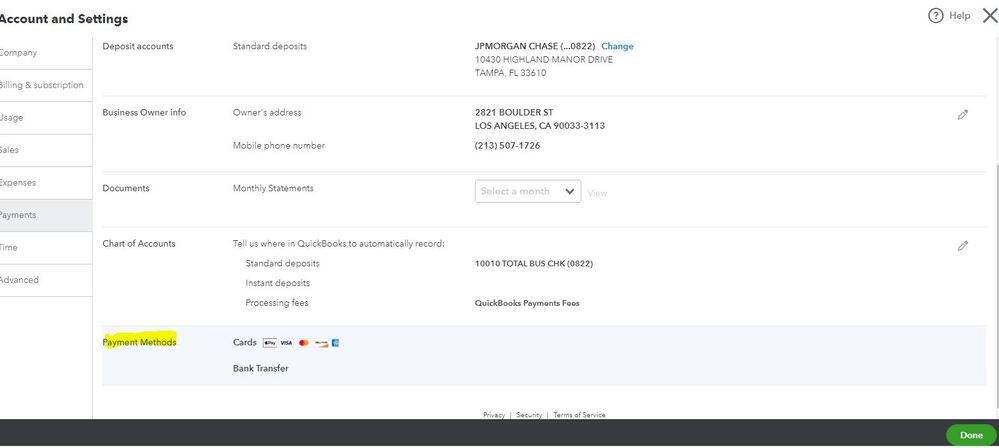This screenshot has width=999, height=448.
Task: Open the Terms of Service link
Action: point(579,415)
